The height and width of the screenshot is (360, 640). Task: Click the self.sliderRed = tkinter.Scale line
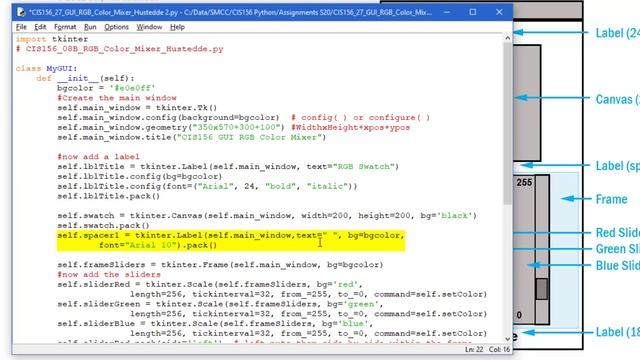click(x=210, y=284)
